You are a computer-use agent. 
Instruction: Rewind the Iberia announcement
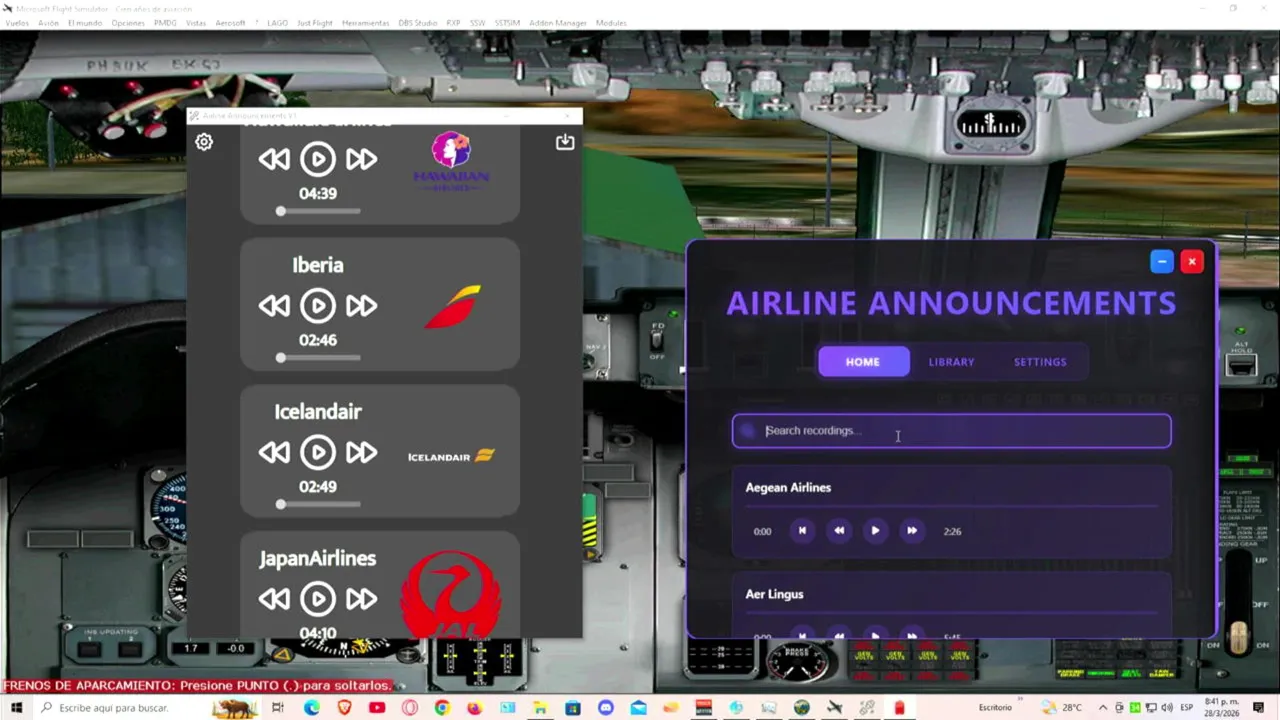pos(274,305)
